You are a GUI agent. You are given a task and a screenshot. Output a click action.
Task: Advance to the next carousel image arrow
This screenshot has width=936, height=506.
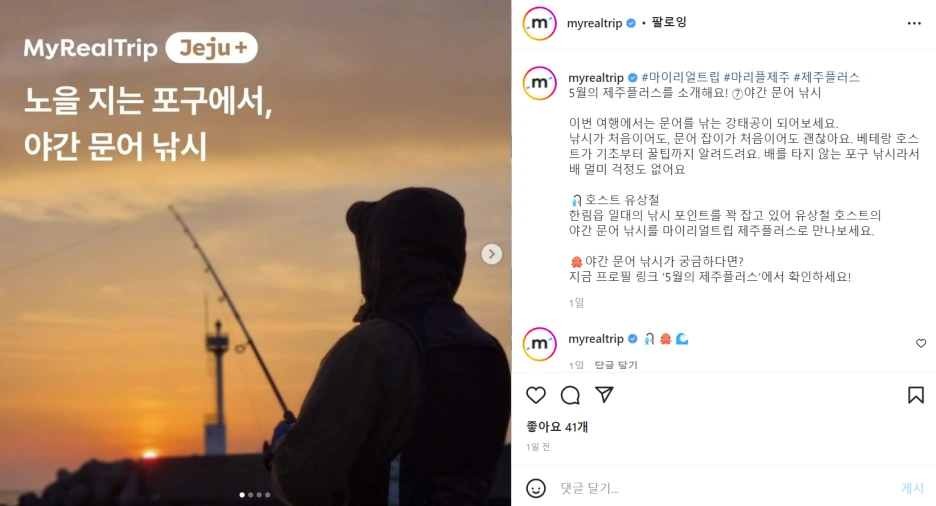[x=491, y=254]
